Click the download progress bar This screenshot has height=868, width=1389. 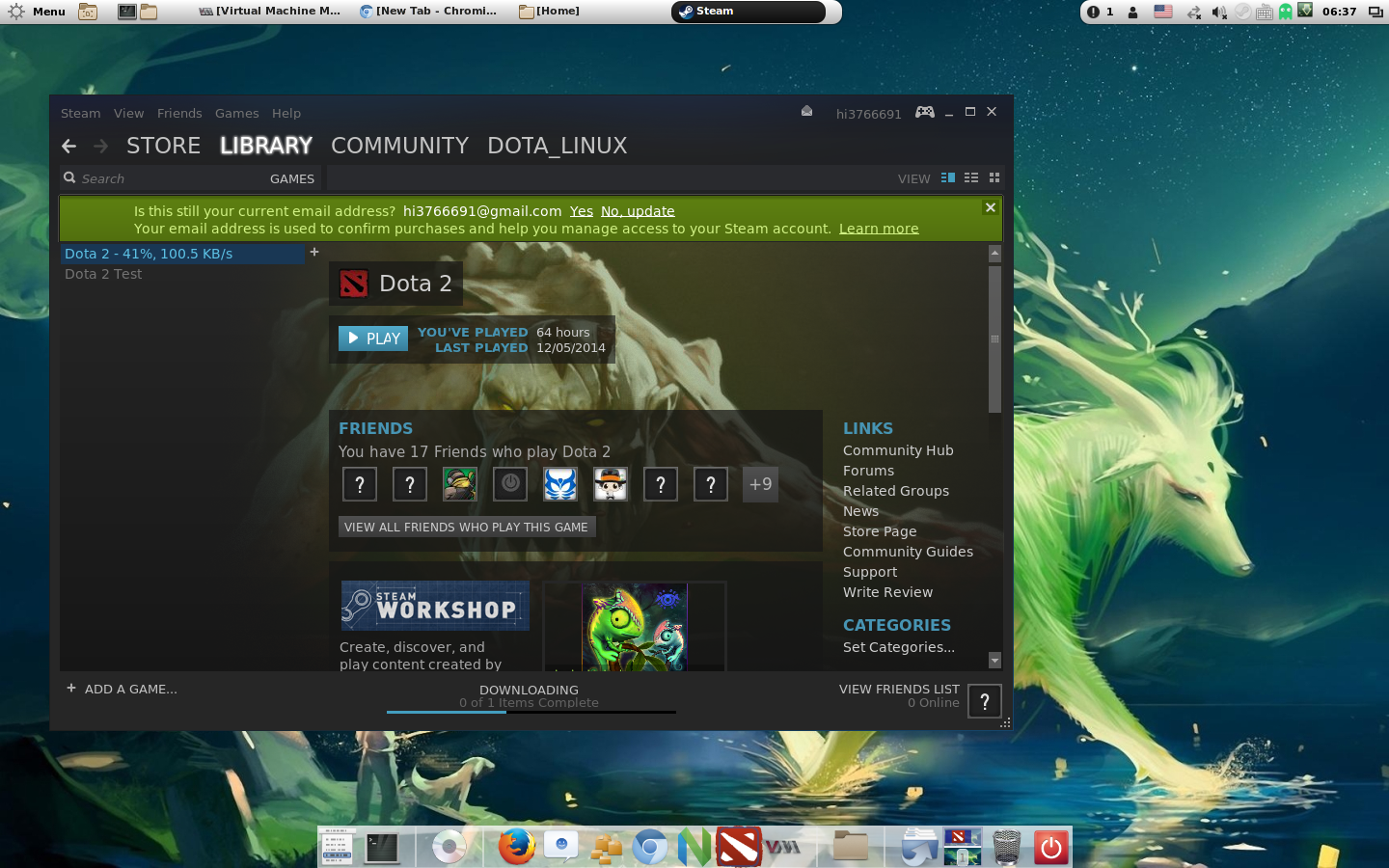pos(531,712)
